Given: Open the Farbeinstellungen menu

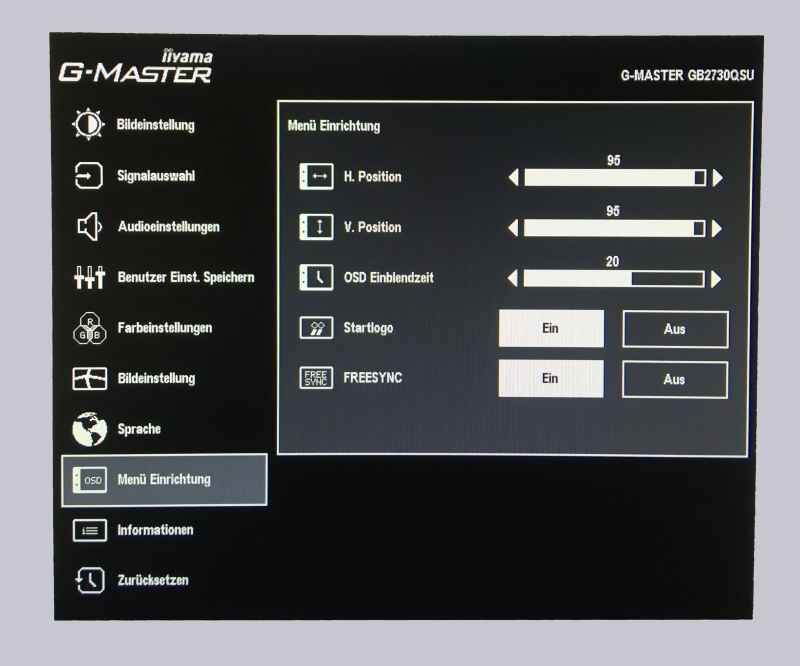Looking at the screenshot, I should (164, 328).
